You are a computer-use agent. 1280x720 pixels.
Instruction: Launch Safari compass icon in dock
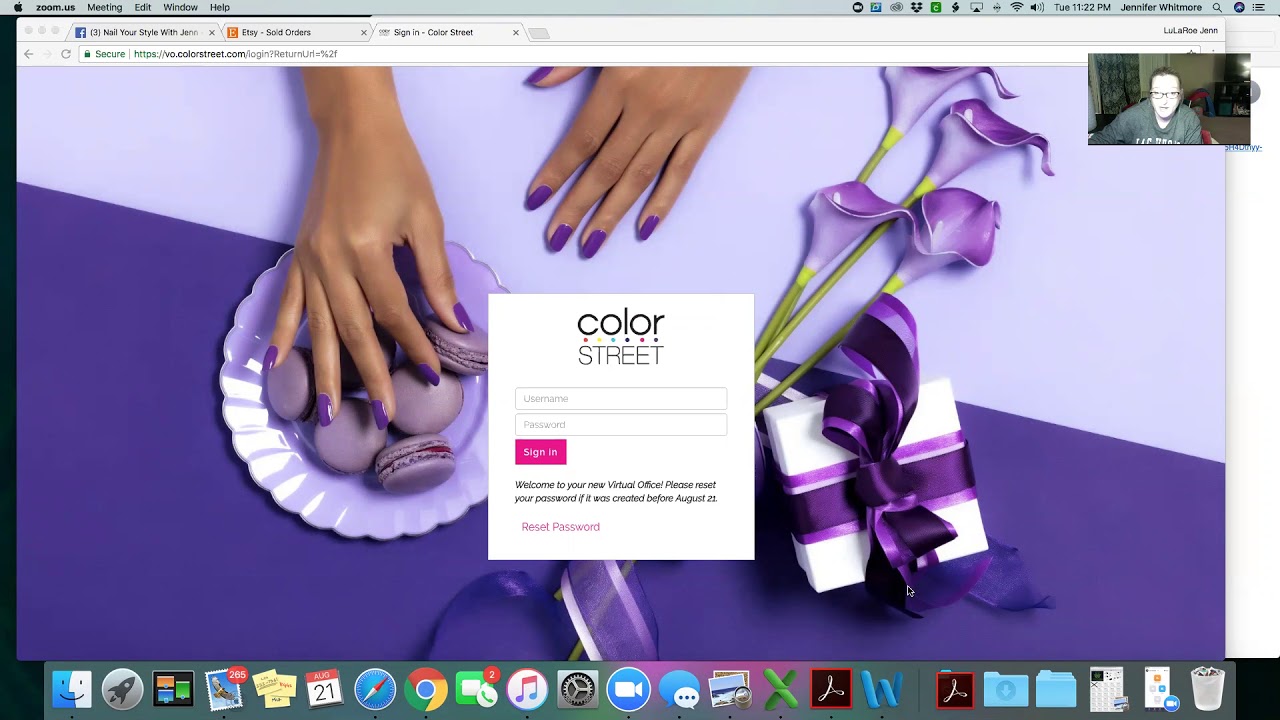coord(375,690)
